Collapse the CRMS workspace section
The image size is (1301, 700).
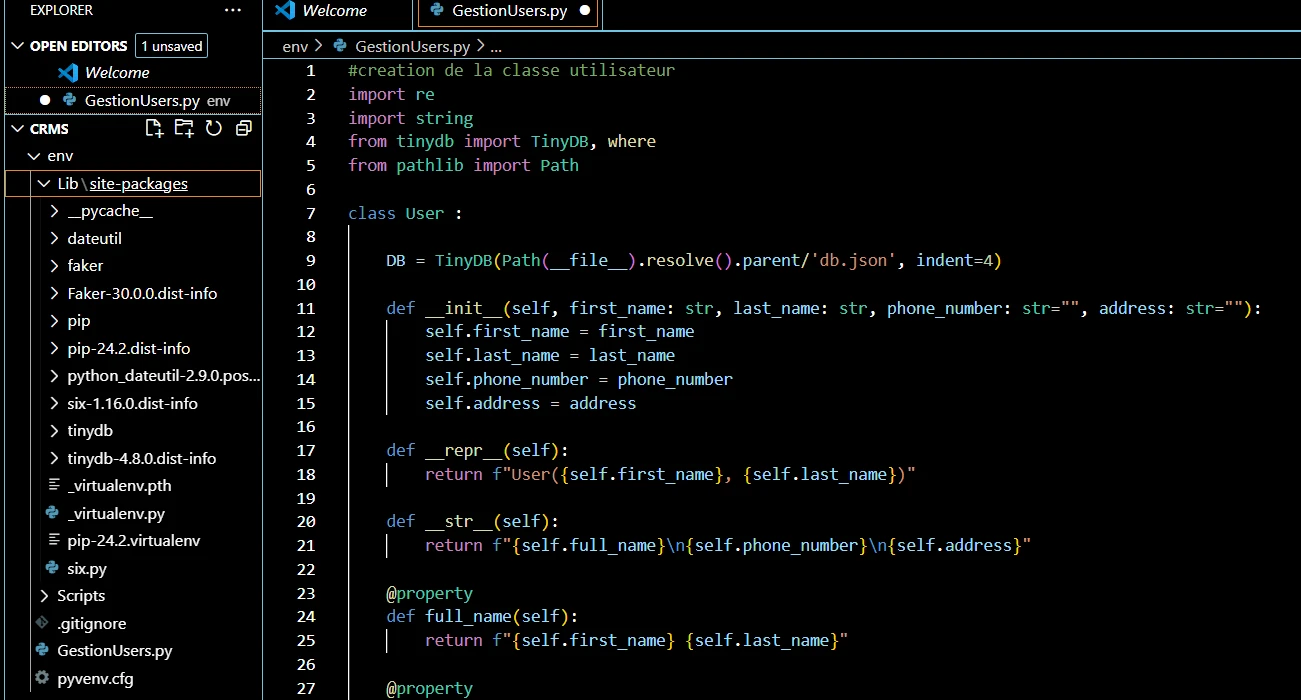(x=17, y=129)
